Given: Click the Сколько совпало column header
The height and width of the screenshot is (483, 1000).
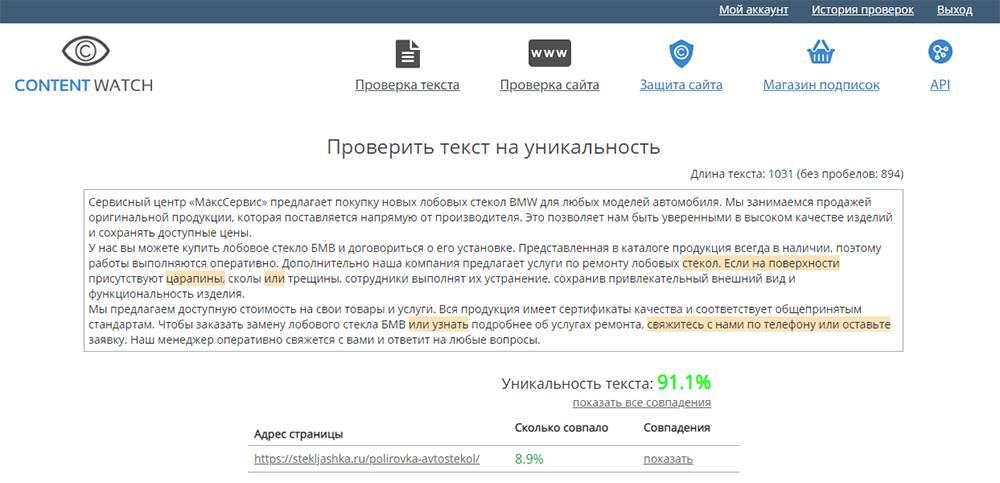Looking at the screenshot, I should [x=561, y=427].
